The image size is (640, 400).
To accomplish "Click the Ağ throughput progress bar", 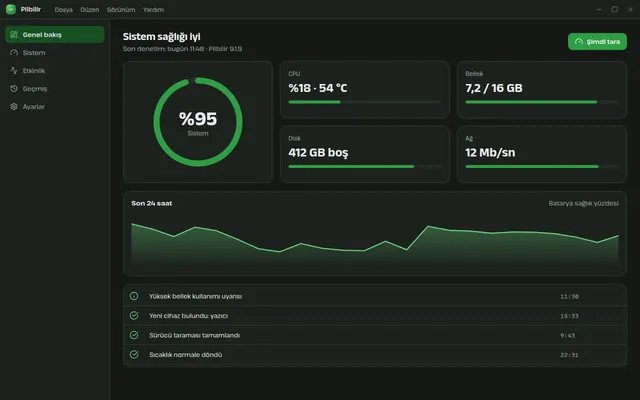I will pos(542,167).
